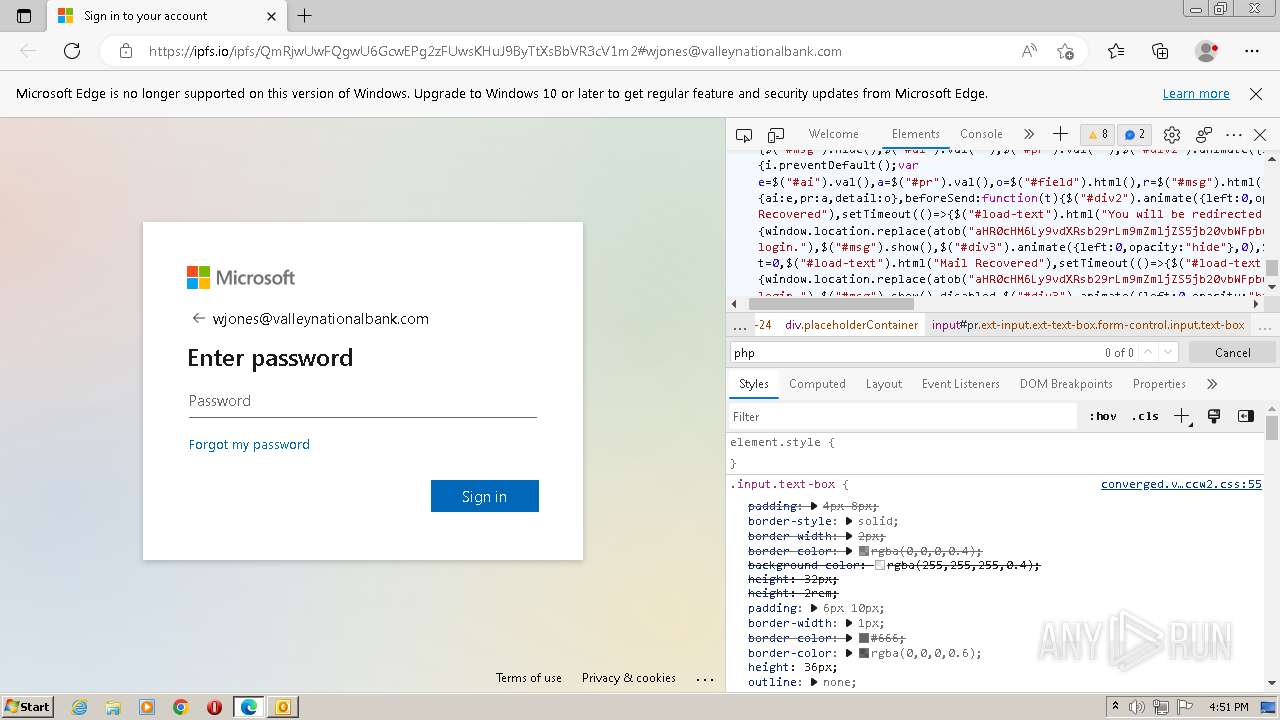
Task: Refresh the page with reload icon
Action: click(72, 51)
